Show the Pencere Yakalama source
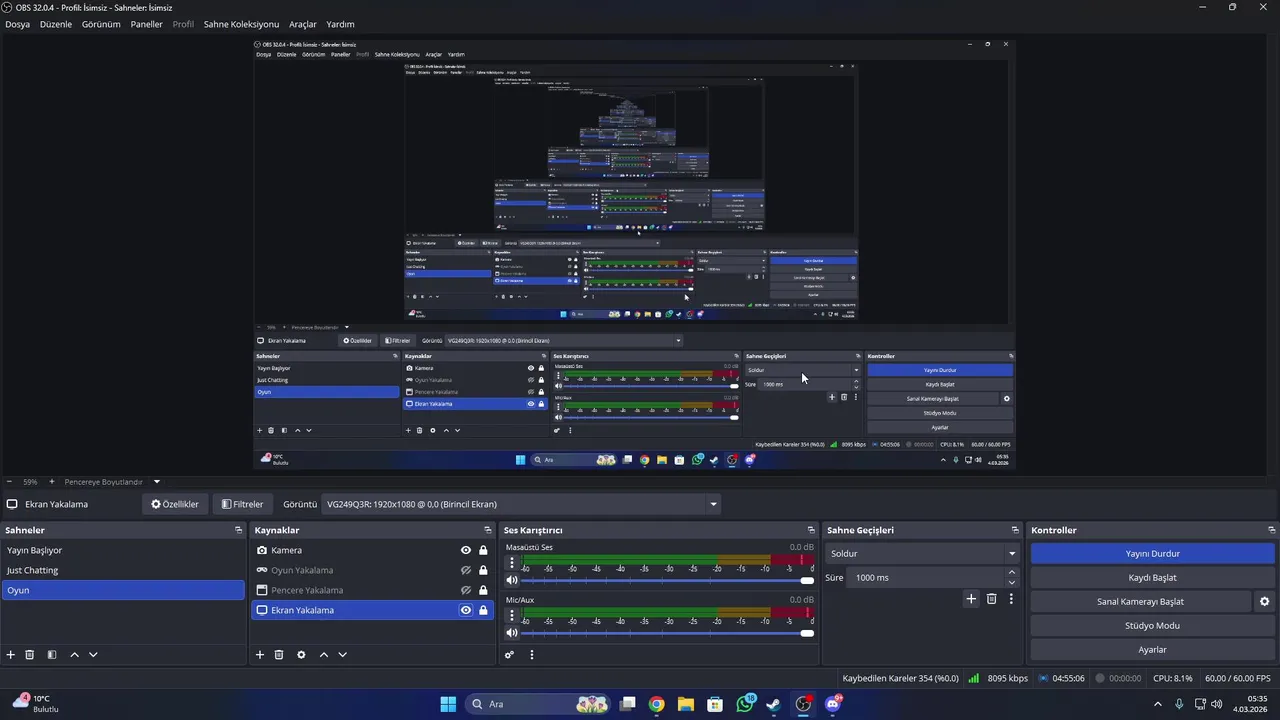This screenshot has height=720, width=1280. click(466, 590)
